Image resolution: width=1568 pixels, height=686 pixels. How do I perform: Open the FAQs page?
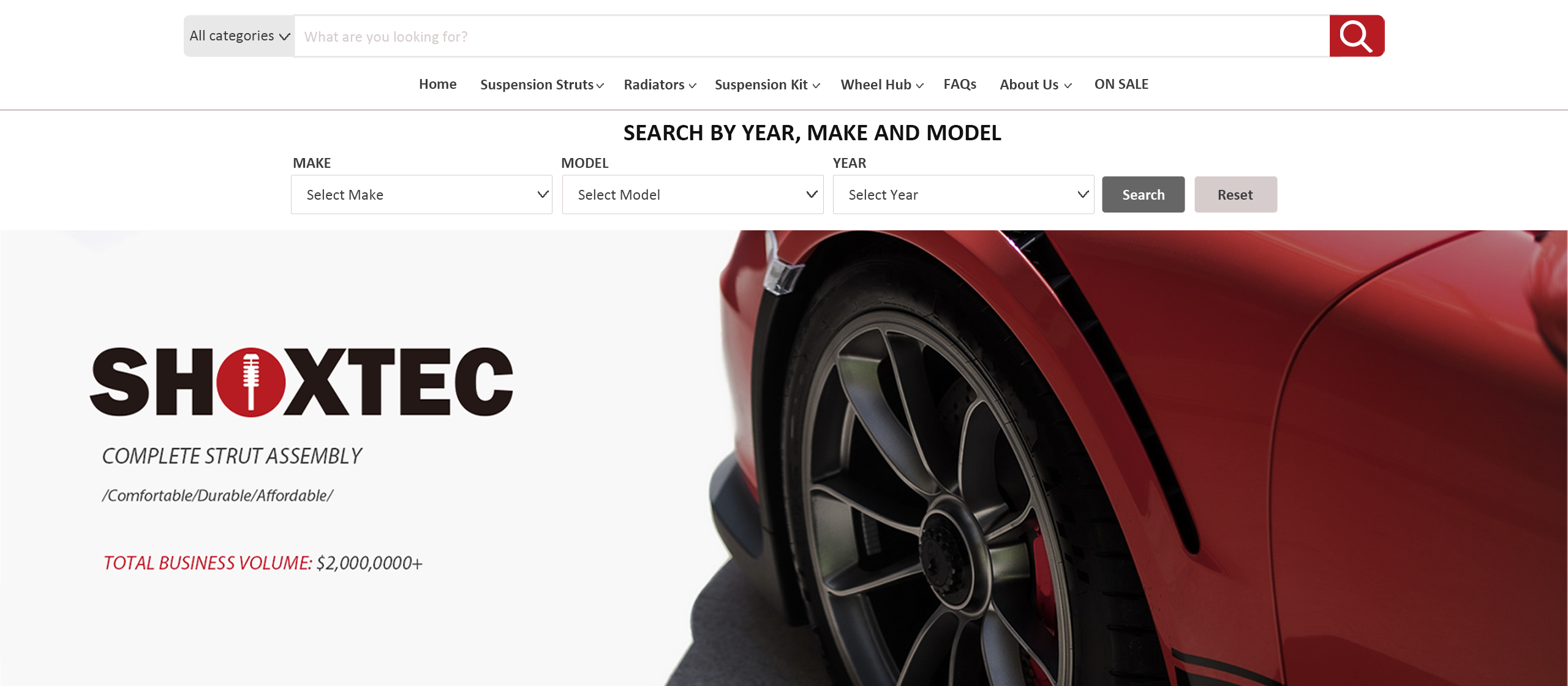point(960,85)
